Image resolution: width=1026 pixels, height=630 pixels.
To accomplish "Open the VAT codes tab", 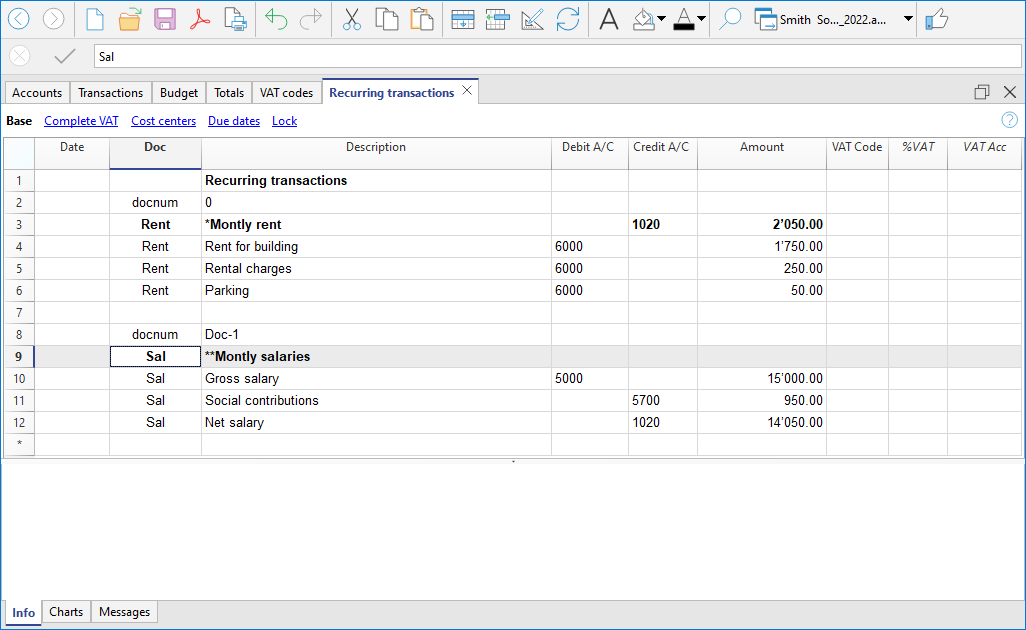I will tap(286, 92).
